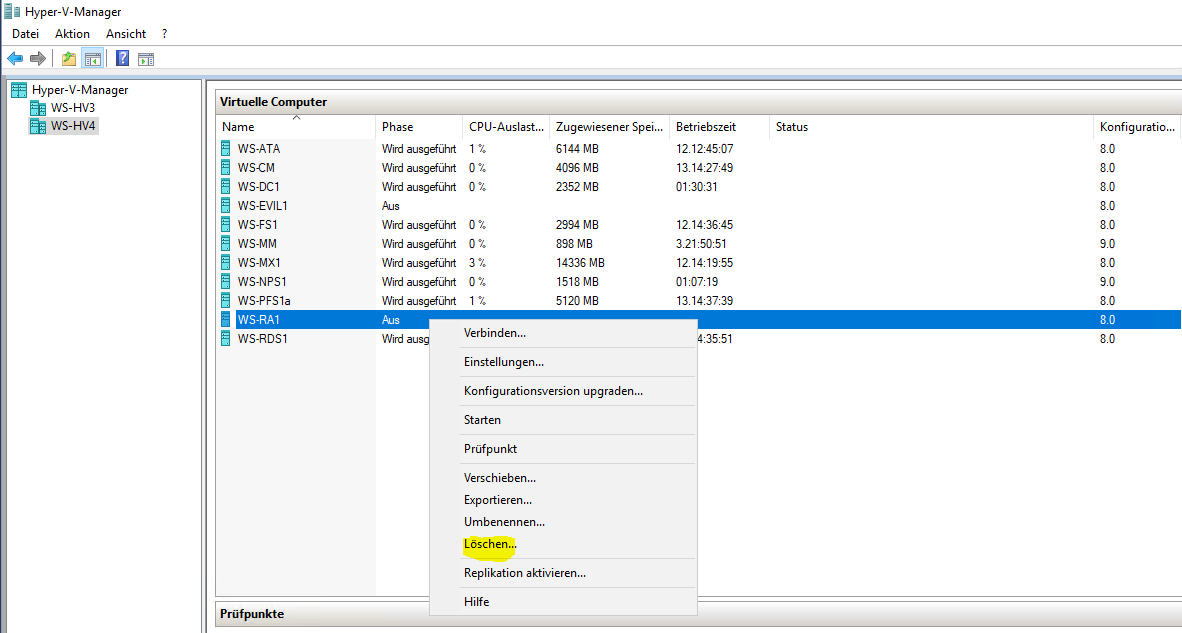Click the VM icon beside WS-NPS1
1182x633 pixels.
[x=225, y=281]
